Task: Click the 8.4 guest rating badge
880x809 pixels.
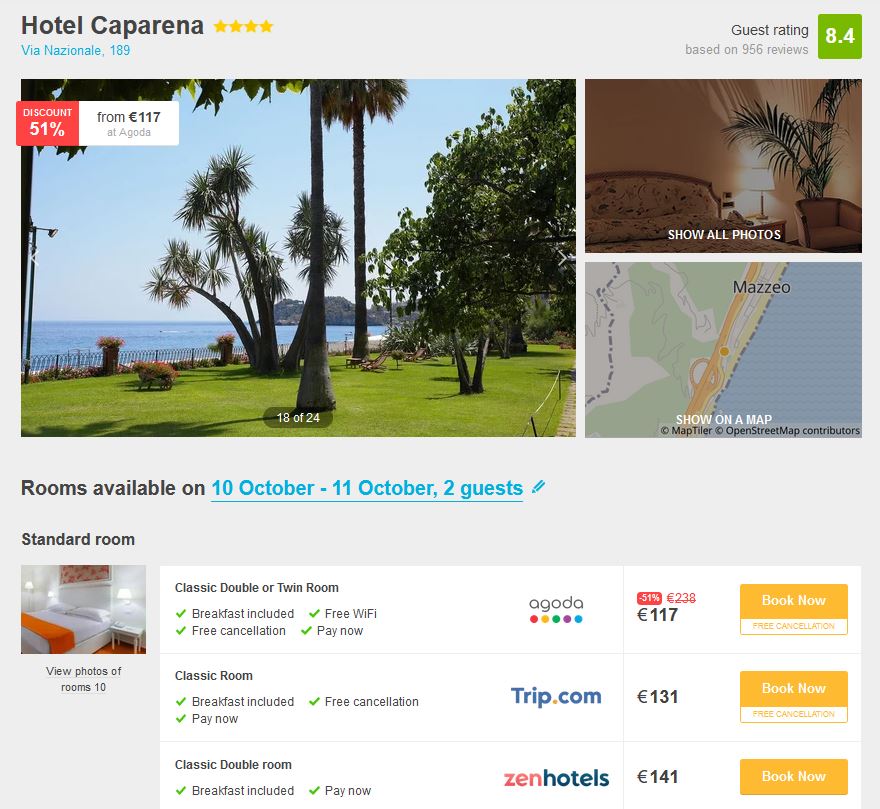Action: tap(840, 36)
